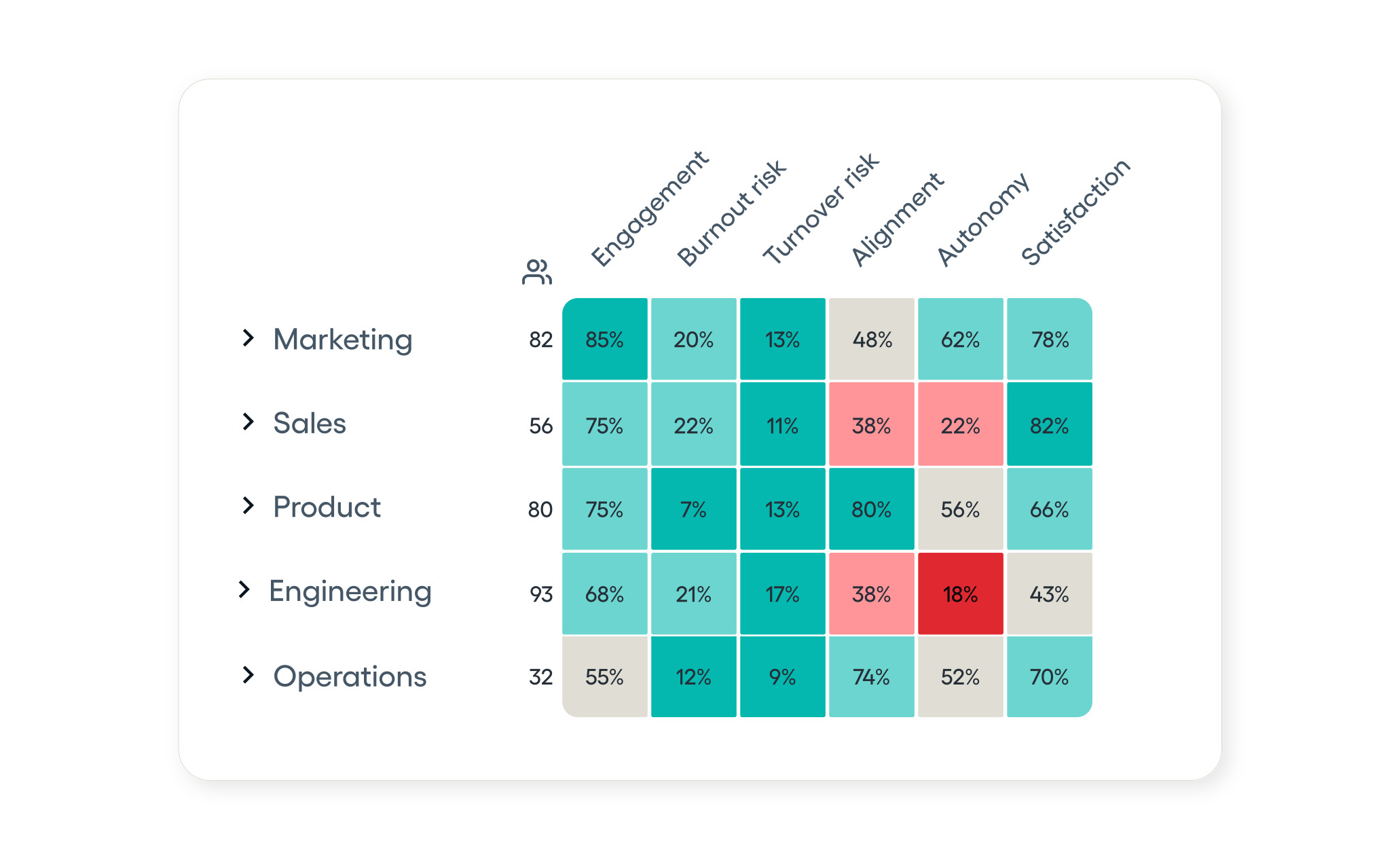Image resolution: width=1400 pixels, height=857 pixels.
Task: Open Operations Engagement 55% cell
Action: [604, 677]
